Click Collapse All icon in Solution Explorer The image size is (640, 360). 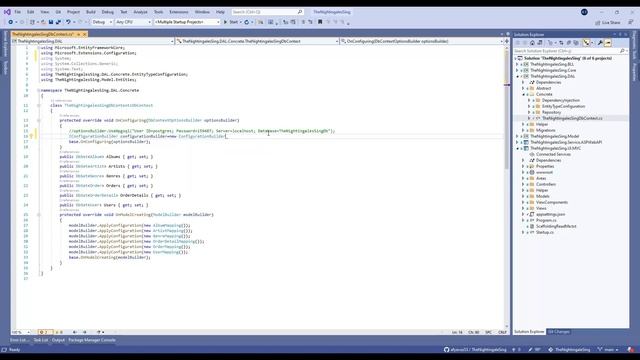click(569, 43)
